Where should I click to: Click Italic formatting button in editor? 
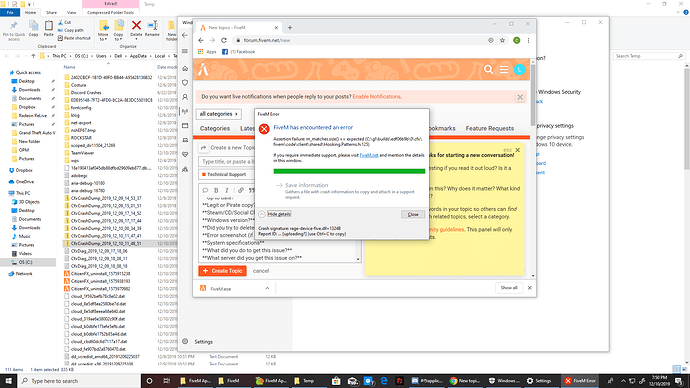[227, 190]
